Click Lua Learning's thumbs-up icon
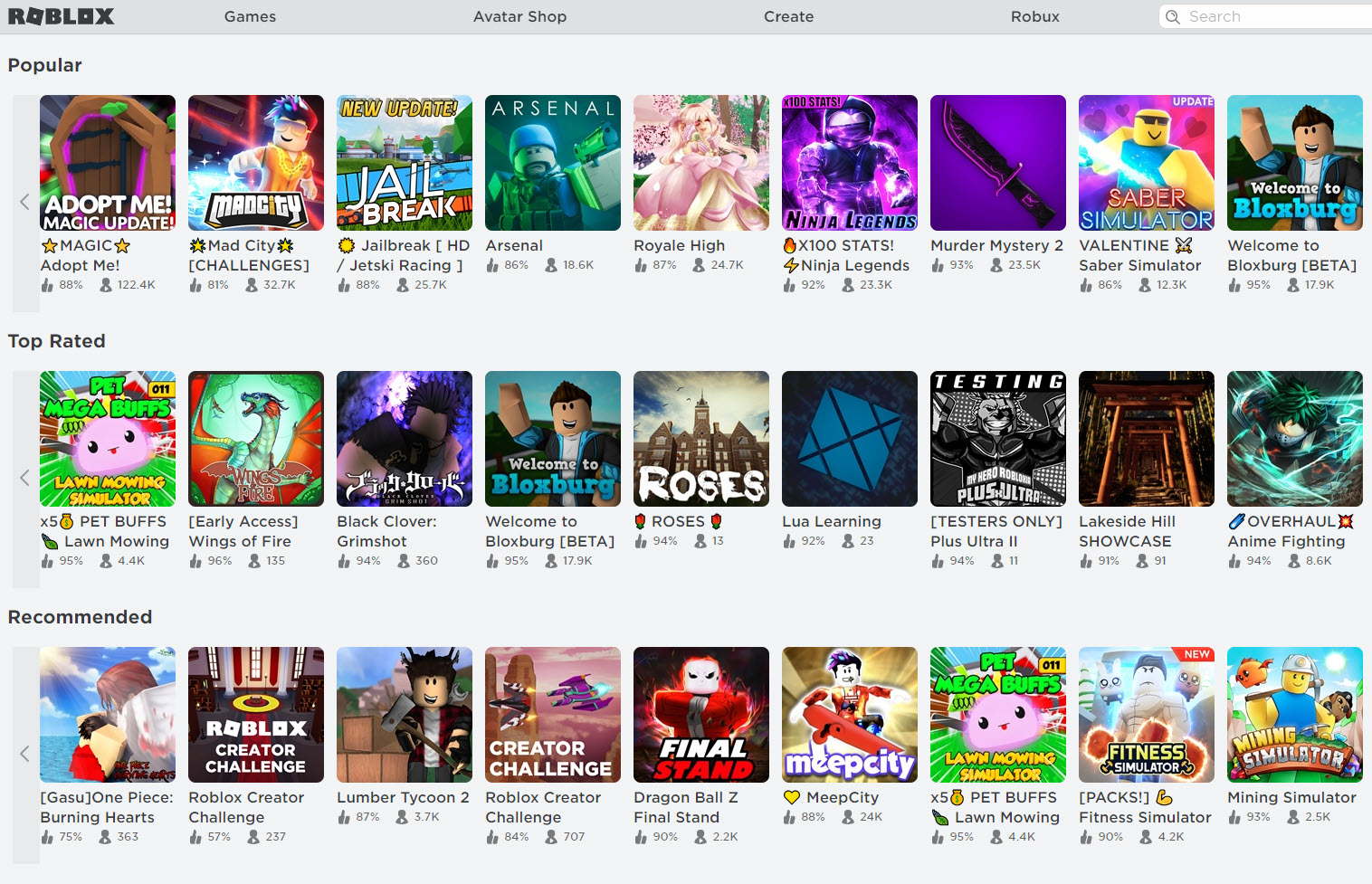 [x=789, y=541]
